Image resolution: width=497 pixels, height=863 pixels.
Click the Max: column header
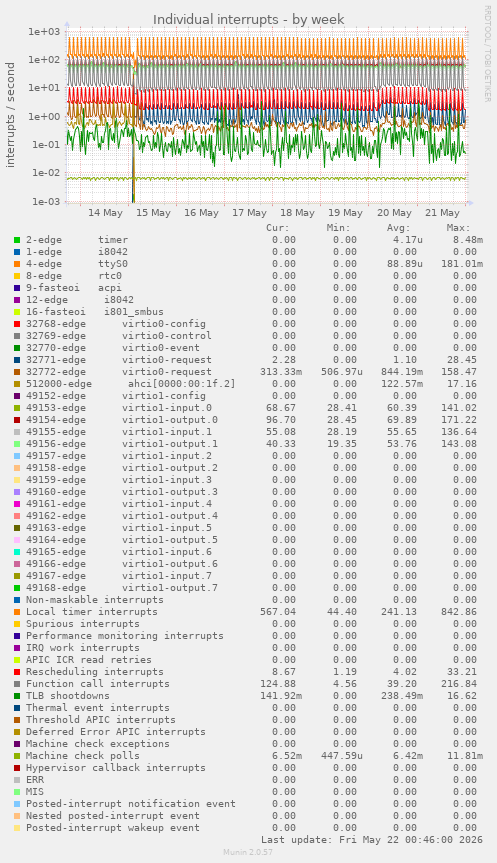458,228
